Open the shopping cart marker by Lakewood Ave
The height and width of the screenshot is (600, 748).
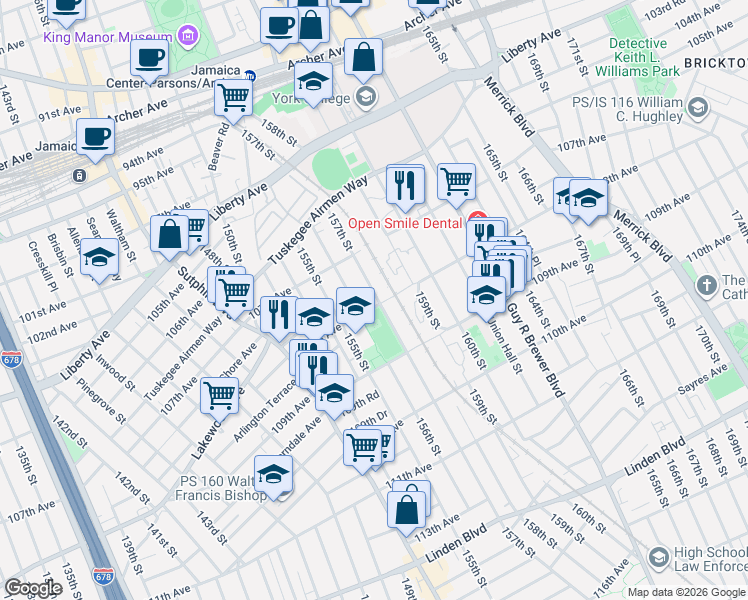coord(219,399)
